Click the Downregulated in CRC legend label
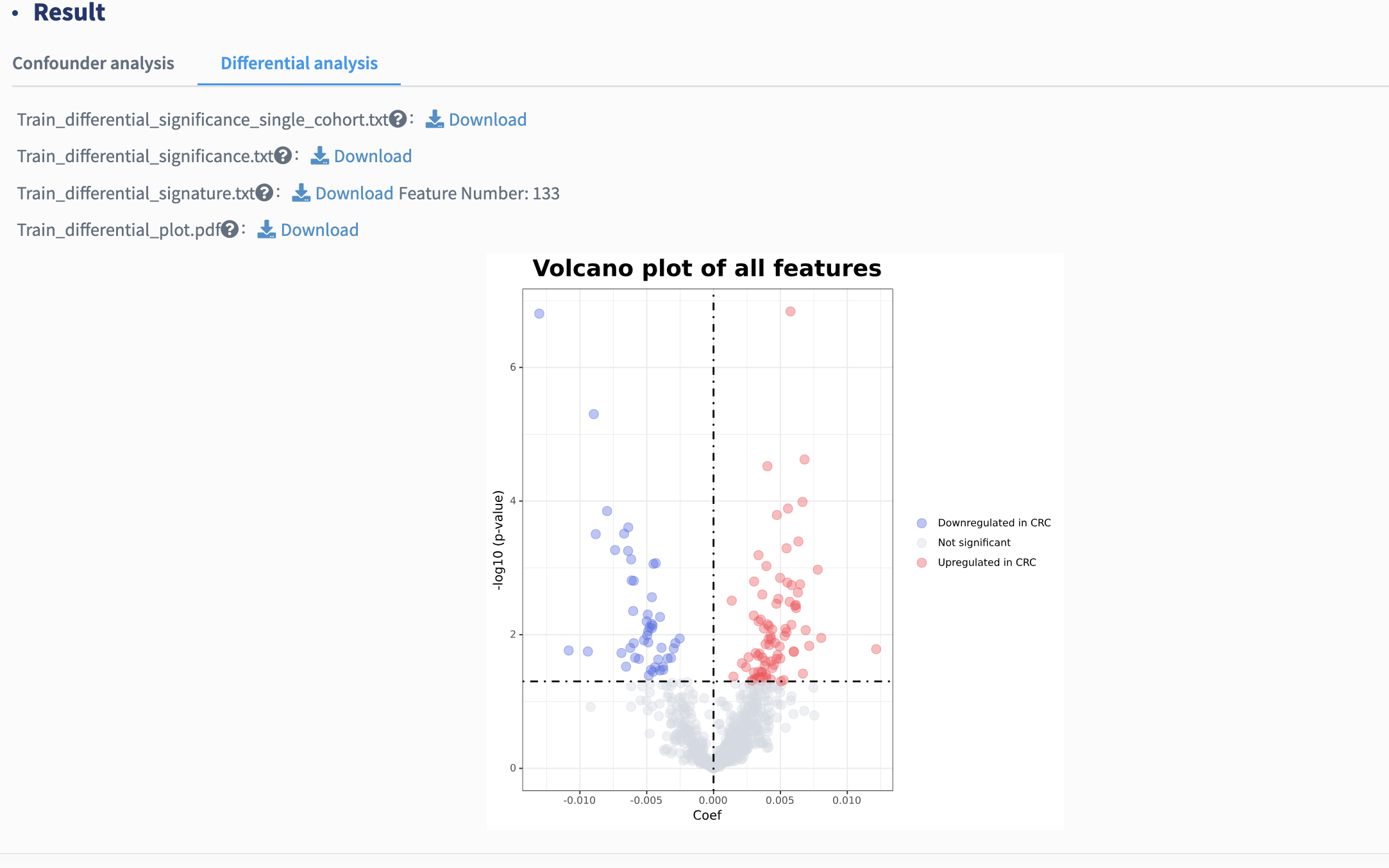Viewport: 1389px width, 868px height. (x=994, y=523)
